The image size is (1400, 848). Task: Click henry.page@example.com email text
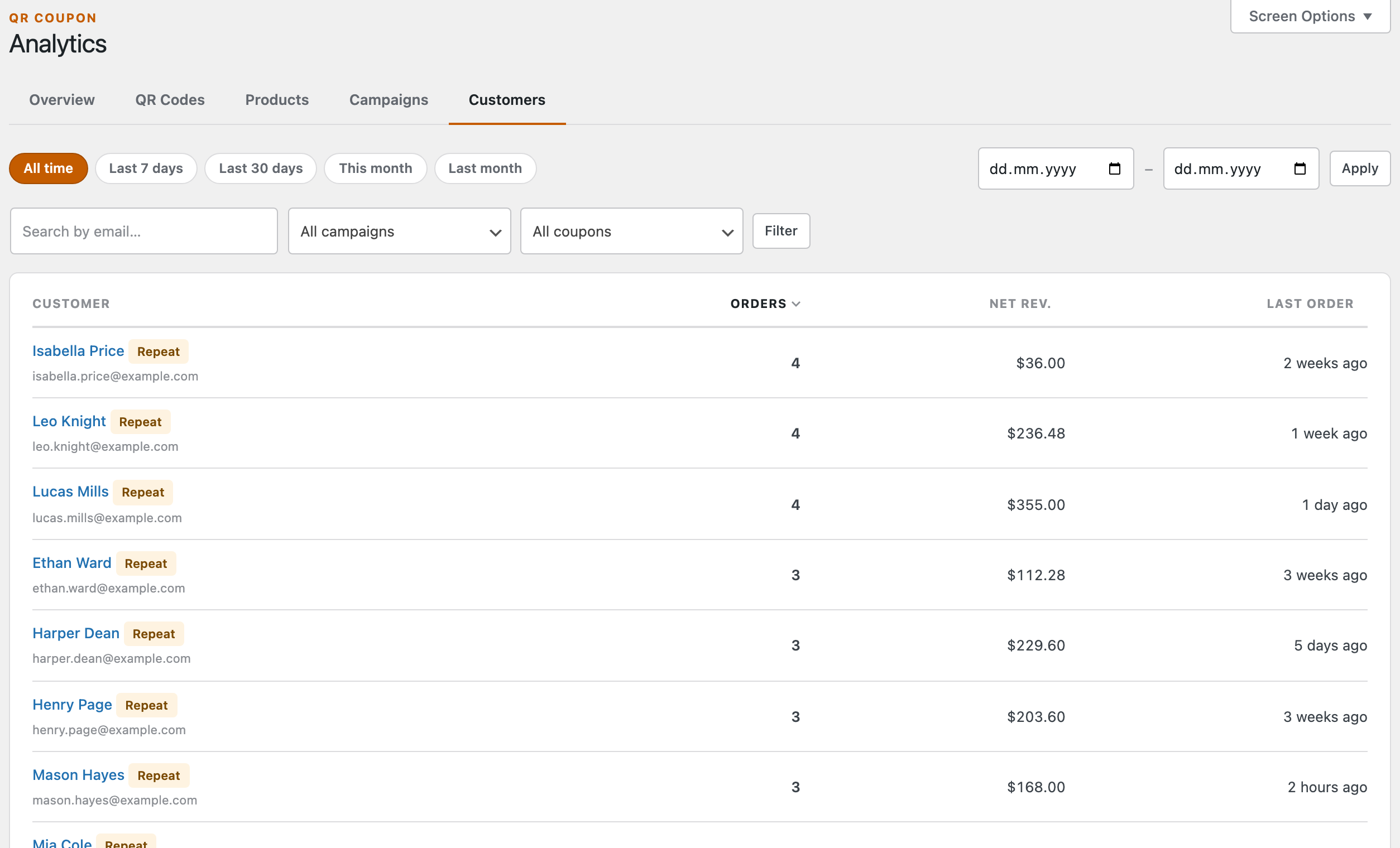point(109,730)
